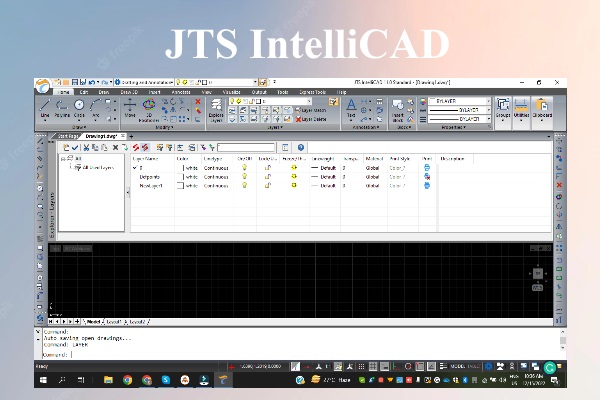Open the BYLAYER linetype dropdown in Properties
The height and width of the screenshot is (400, 600).
pyautogui.click(x=488, y=110)
